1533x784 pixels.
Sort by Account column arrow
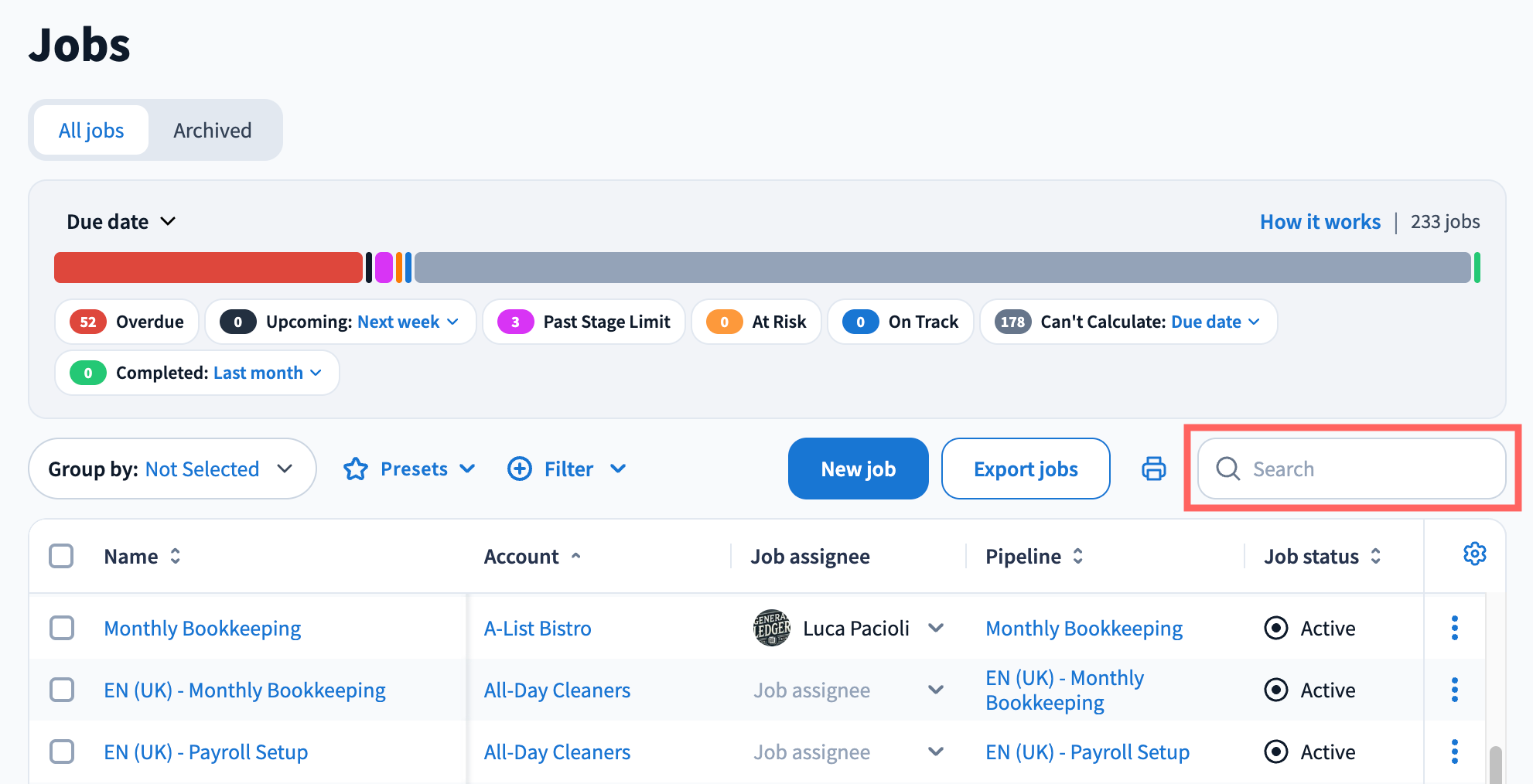575,557
